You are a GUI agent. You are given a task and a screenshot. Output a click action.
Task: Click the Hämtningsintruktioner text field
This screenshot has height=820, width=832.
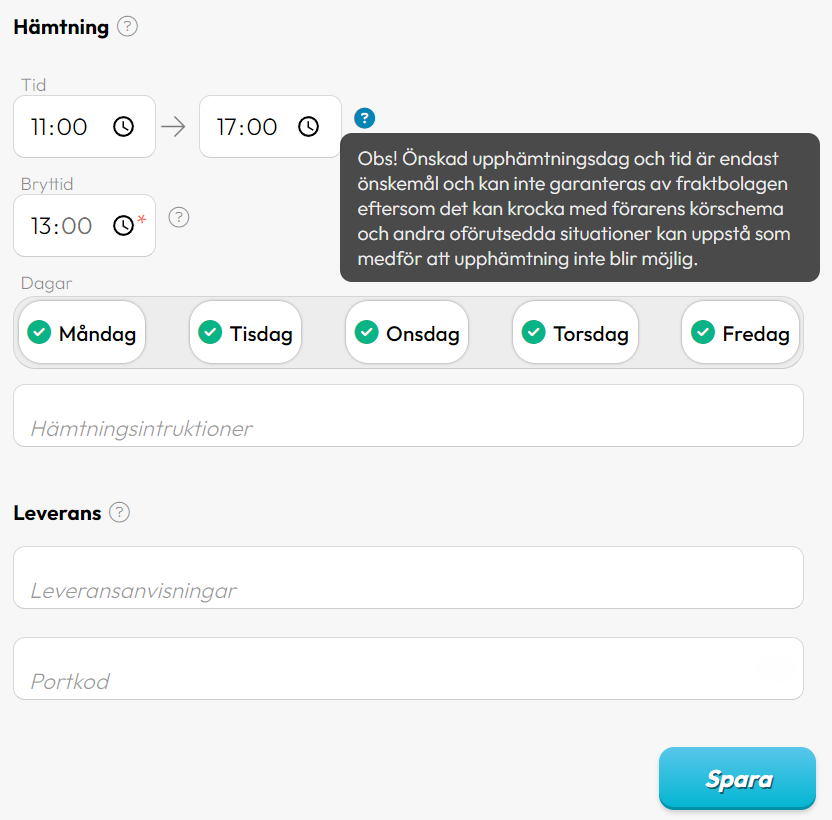(x=408, y=416)
